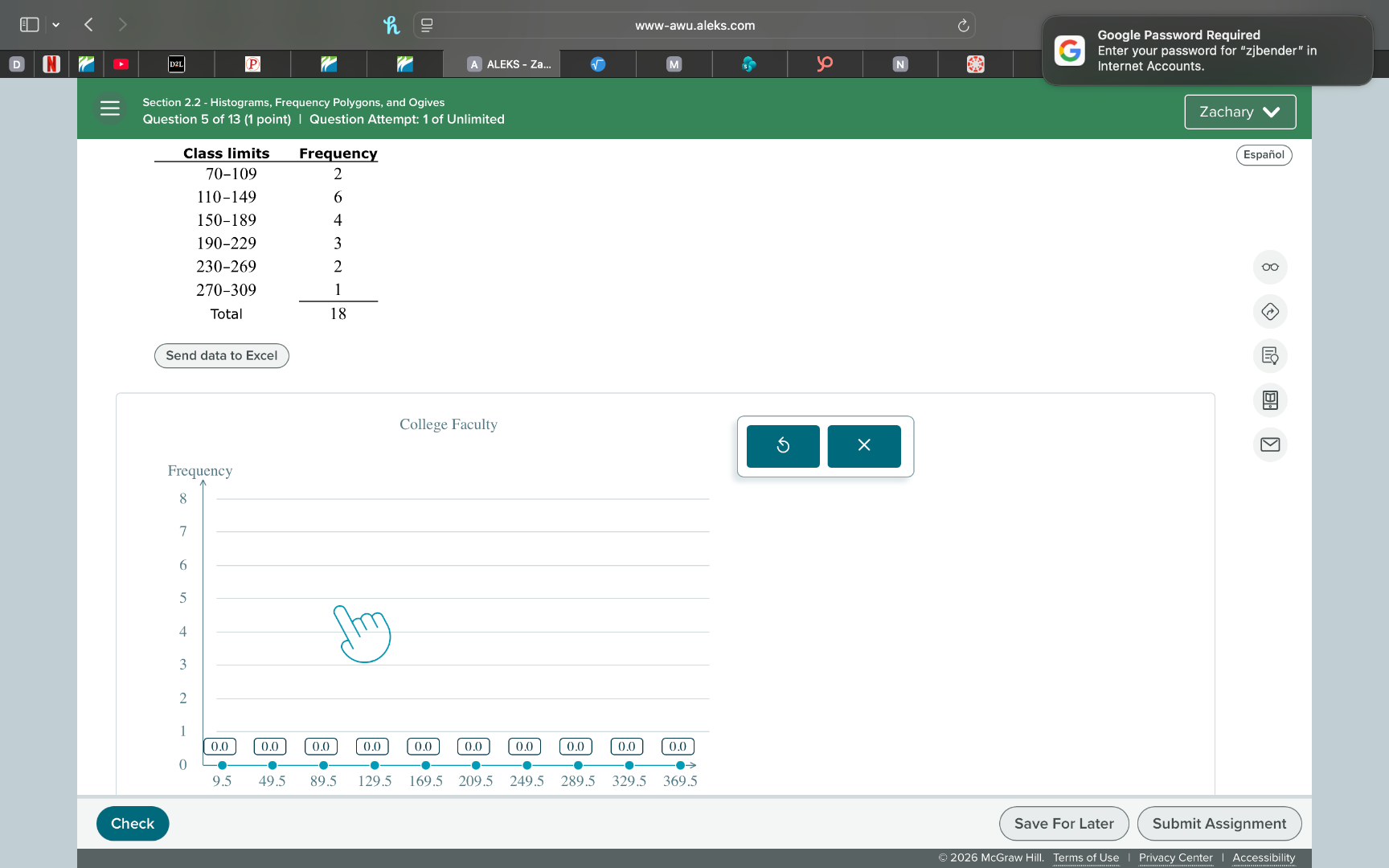Image resolution: width=1389 pixels, height=868 pixels.
Task: Open the Terms of Use link
Action: 1086,858
